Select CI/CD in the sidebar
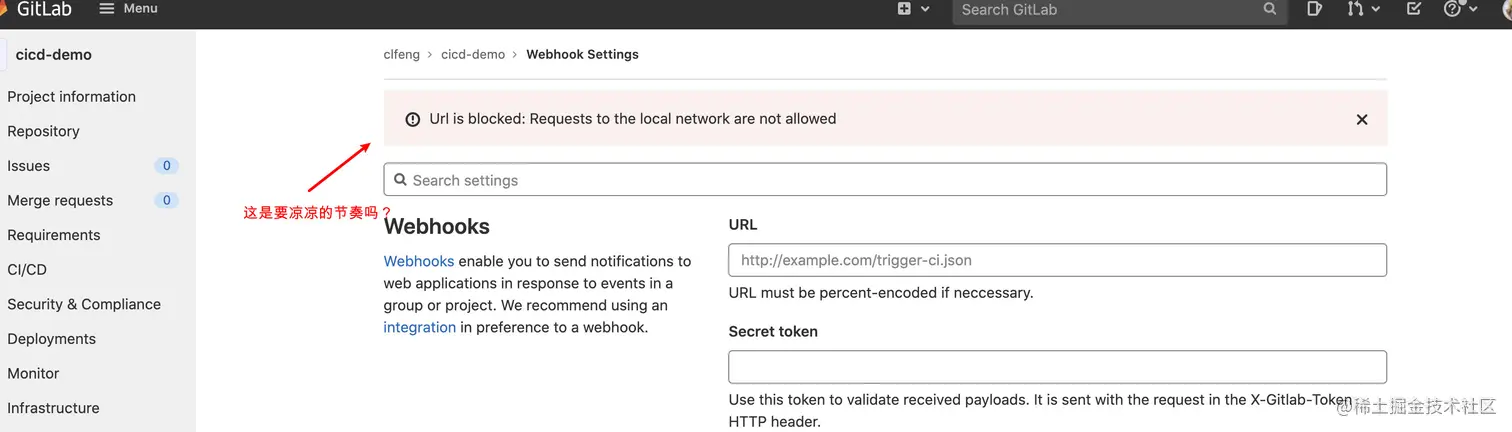Viewport: 1512px width, 432px height. (27, 269)
